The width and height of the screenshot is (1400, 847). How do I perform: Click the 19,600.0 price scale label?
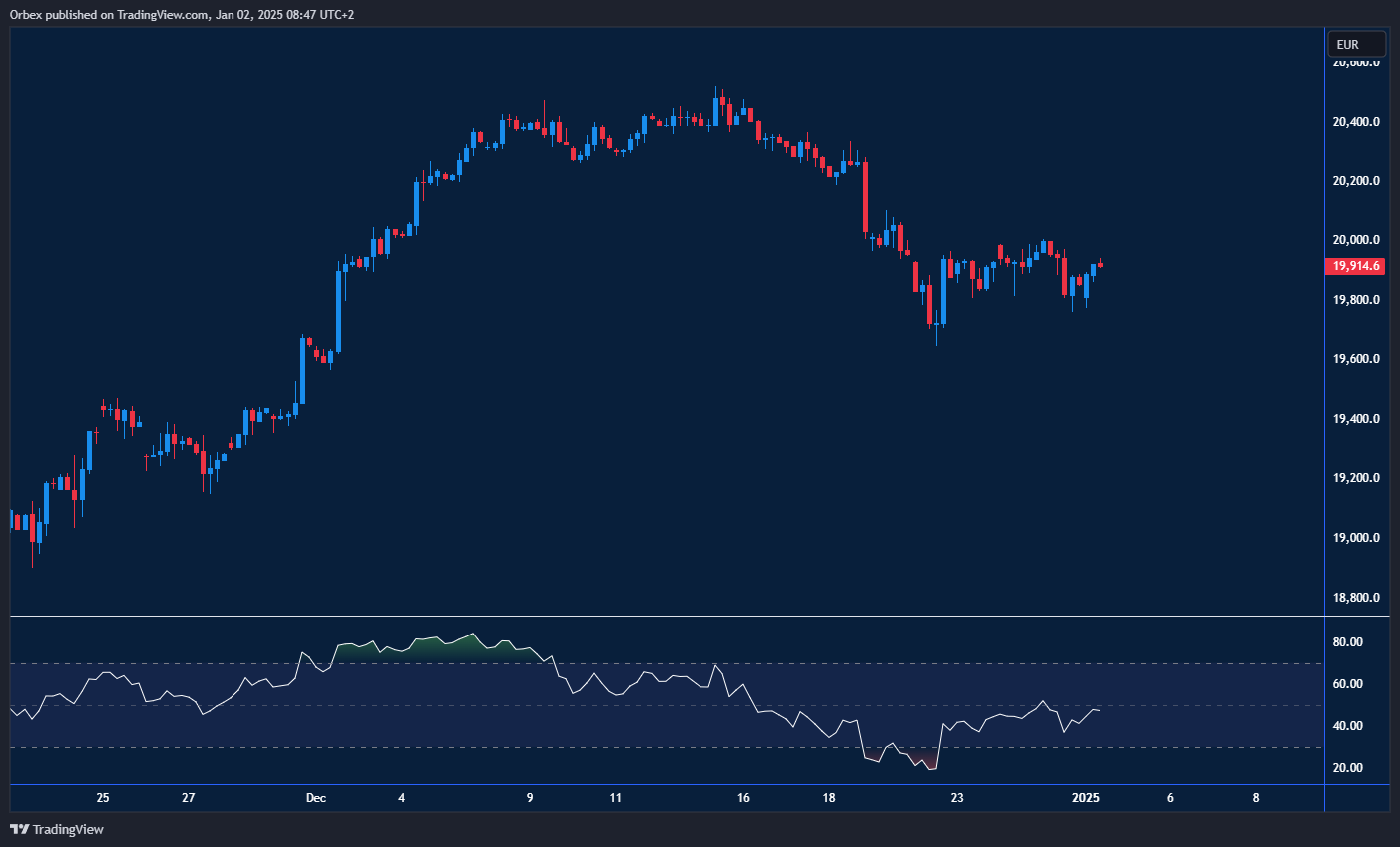[1356, 359]
